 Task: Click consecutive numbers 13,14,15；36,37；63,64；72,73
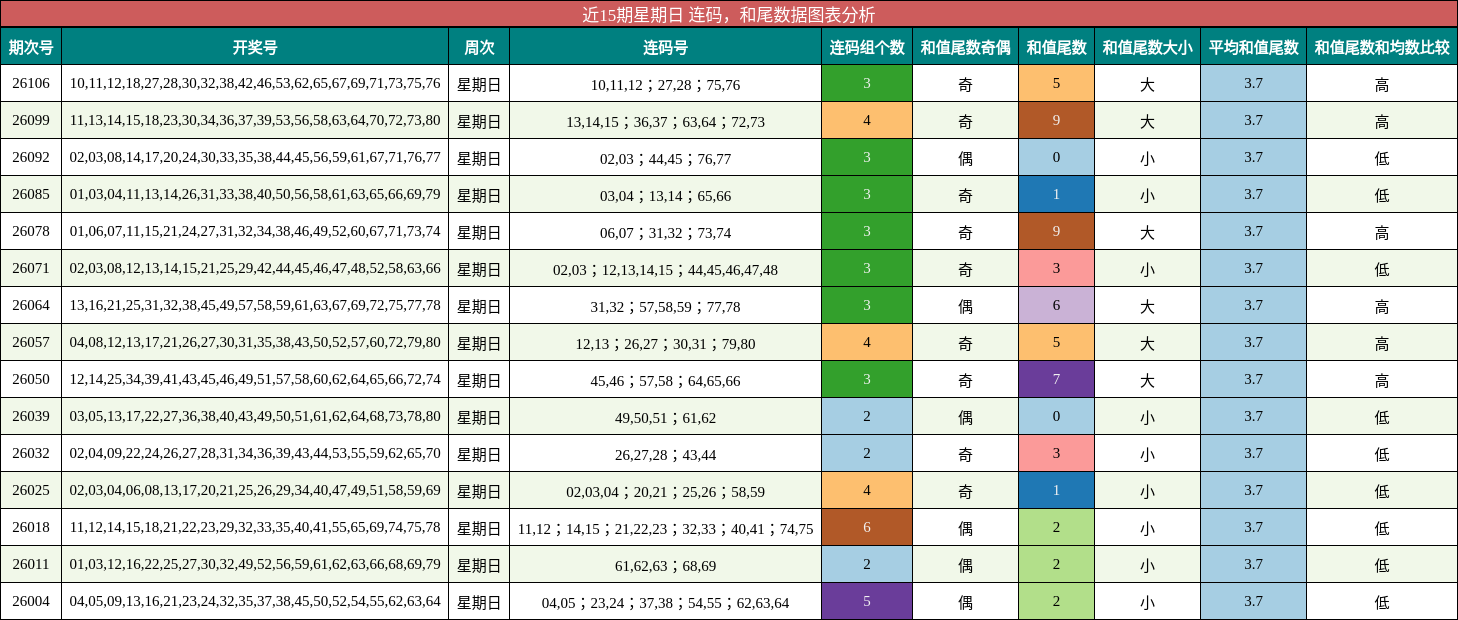pos(665,120)
